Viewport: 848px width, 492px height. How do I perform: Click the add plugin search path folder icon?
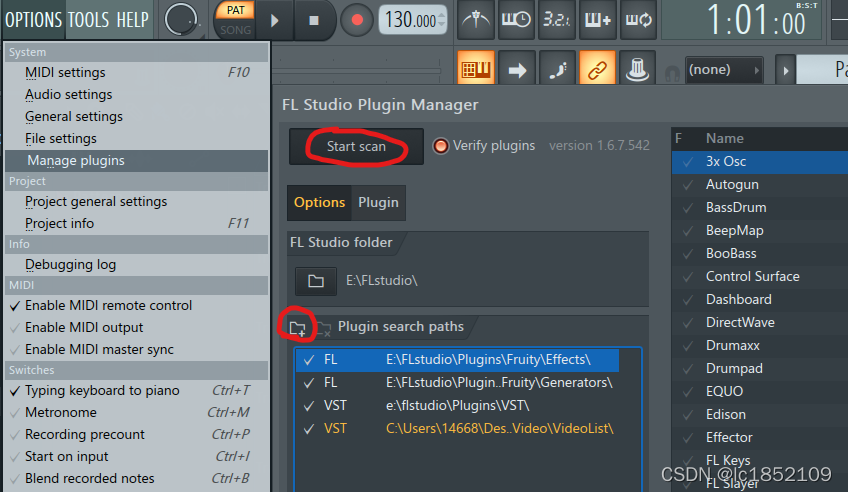[297, 328]
